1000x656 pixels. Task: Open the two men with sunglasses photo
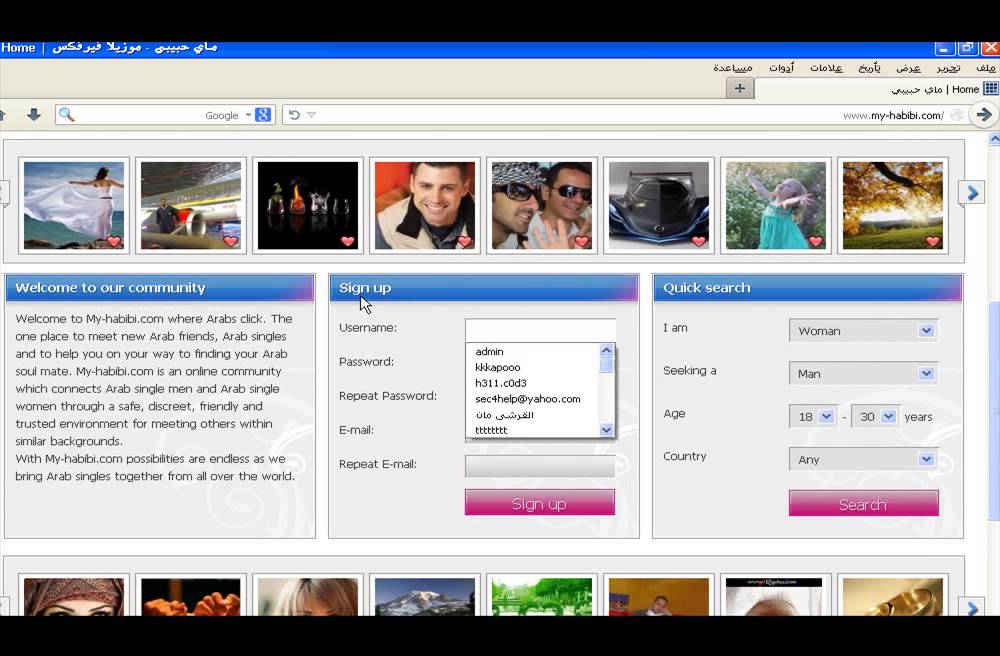click(x=542, y=205)
